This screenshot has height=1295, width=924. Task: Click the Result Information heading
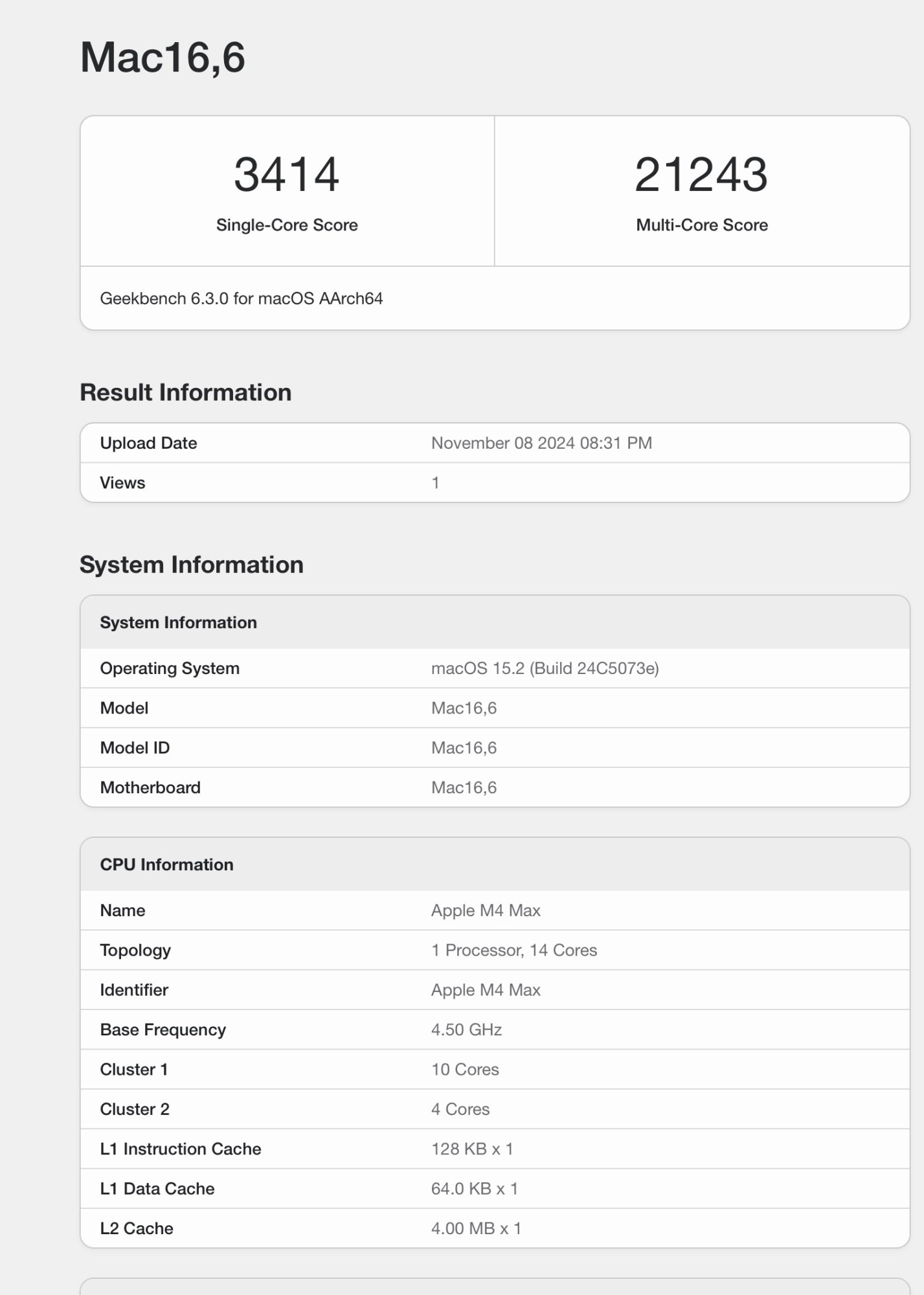pos(186,392)
